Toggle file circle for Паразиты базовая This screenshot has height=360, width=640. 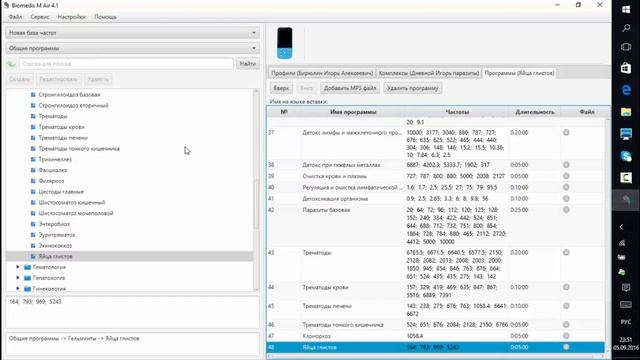click(566, 210)
